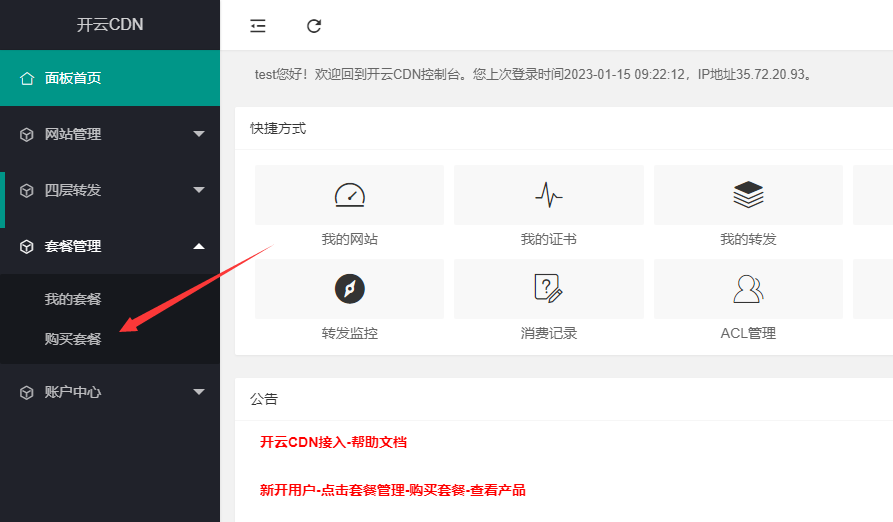The image size is (893, 522).
Task: Expand the 账户中心 dropdown arrow
Action: coord(199,392)
